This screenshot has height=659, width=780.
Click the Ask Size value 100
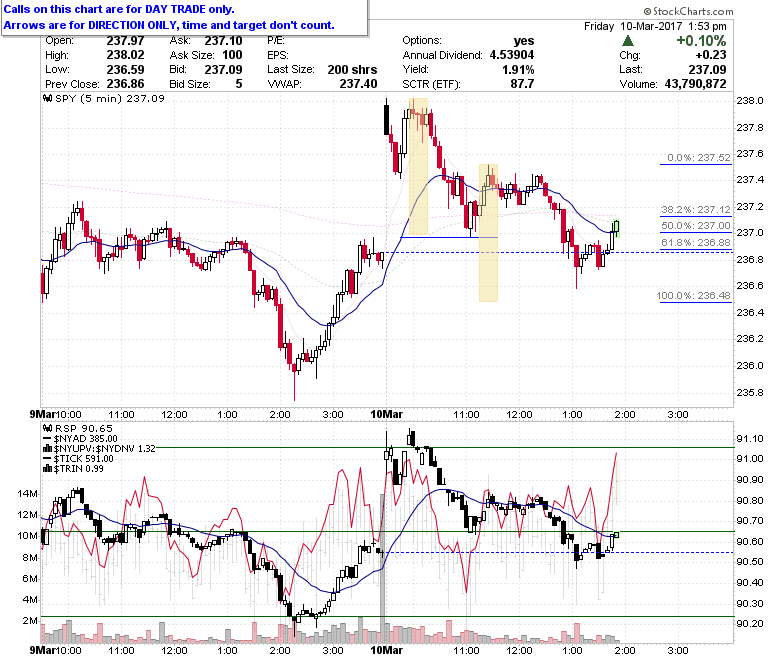click(x=232, y=55)
